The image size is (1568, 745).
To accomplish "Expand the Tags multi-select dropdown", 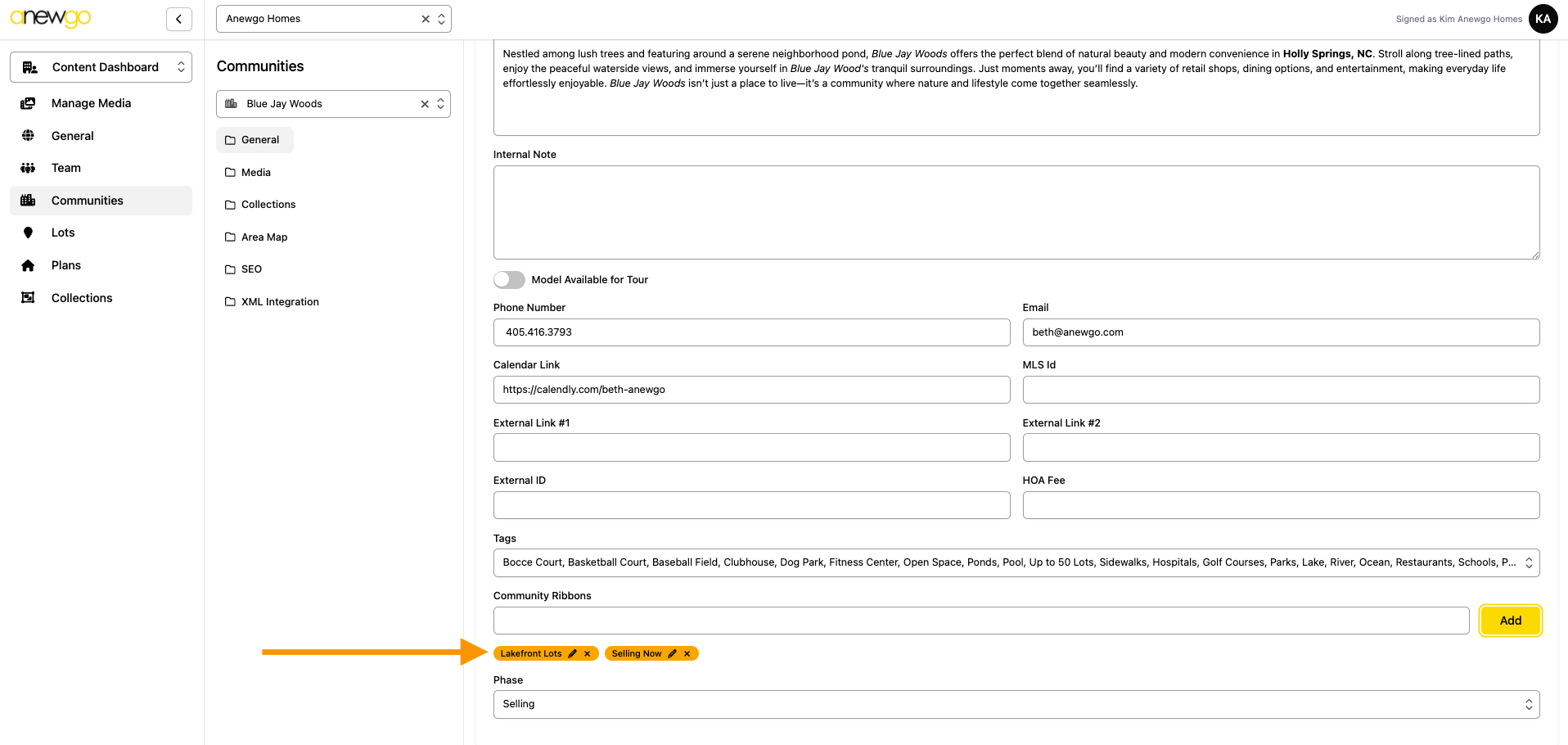I will point(1527,562).
